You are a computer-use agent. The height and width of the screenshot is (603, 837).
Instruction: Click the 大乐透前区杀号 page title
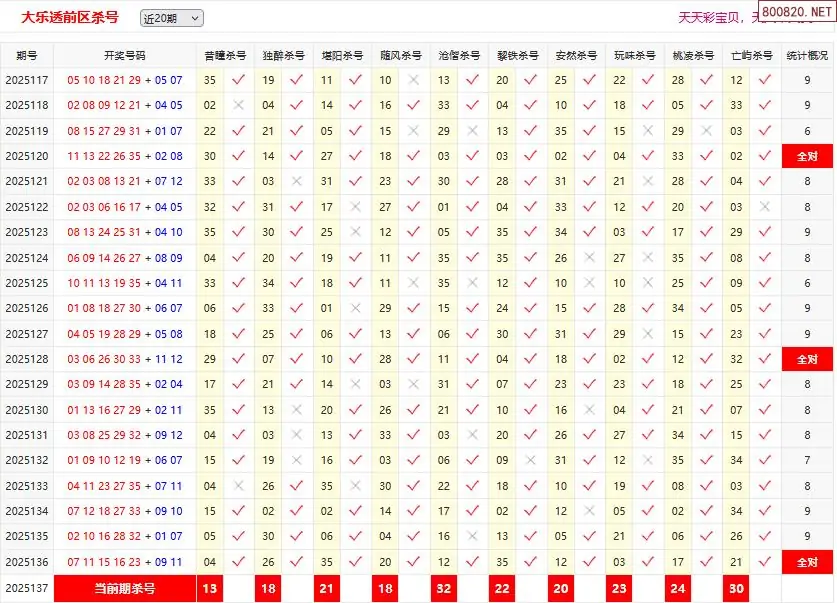point(70,17)
